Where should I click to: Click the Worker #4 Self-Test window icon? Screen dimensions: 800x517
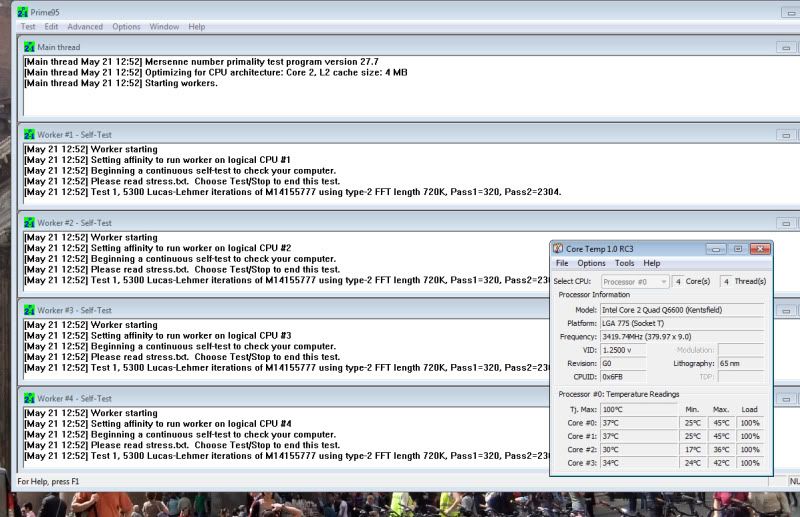(x=29, y=397)
